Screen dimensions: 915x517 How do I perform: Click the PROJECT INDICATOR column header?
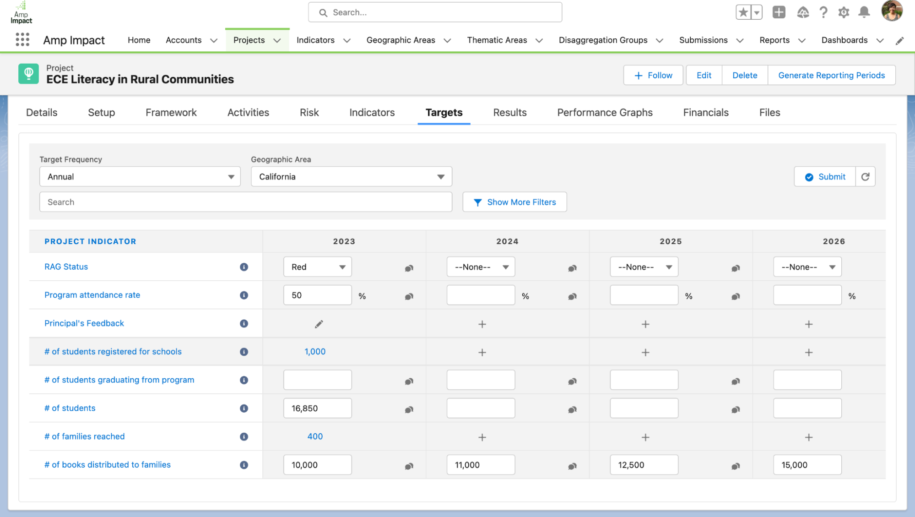(90, 242)
